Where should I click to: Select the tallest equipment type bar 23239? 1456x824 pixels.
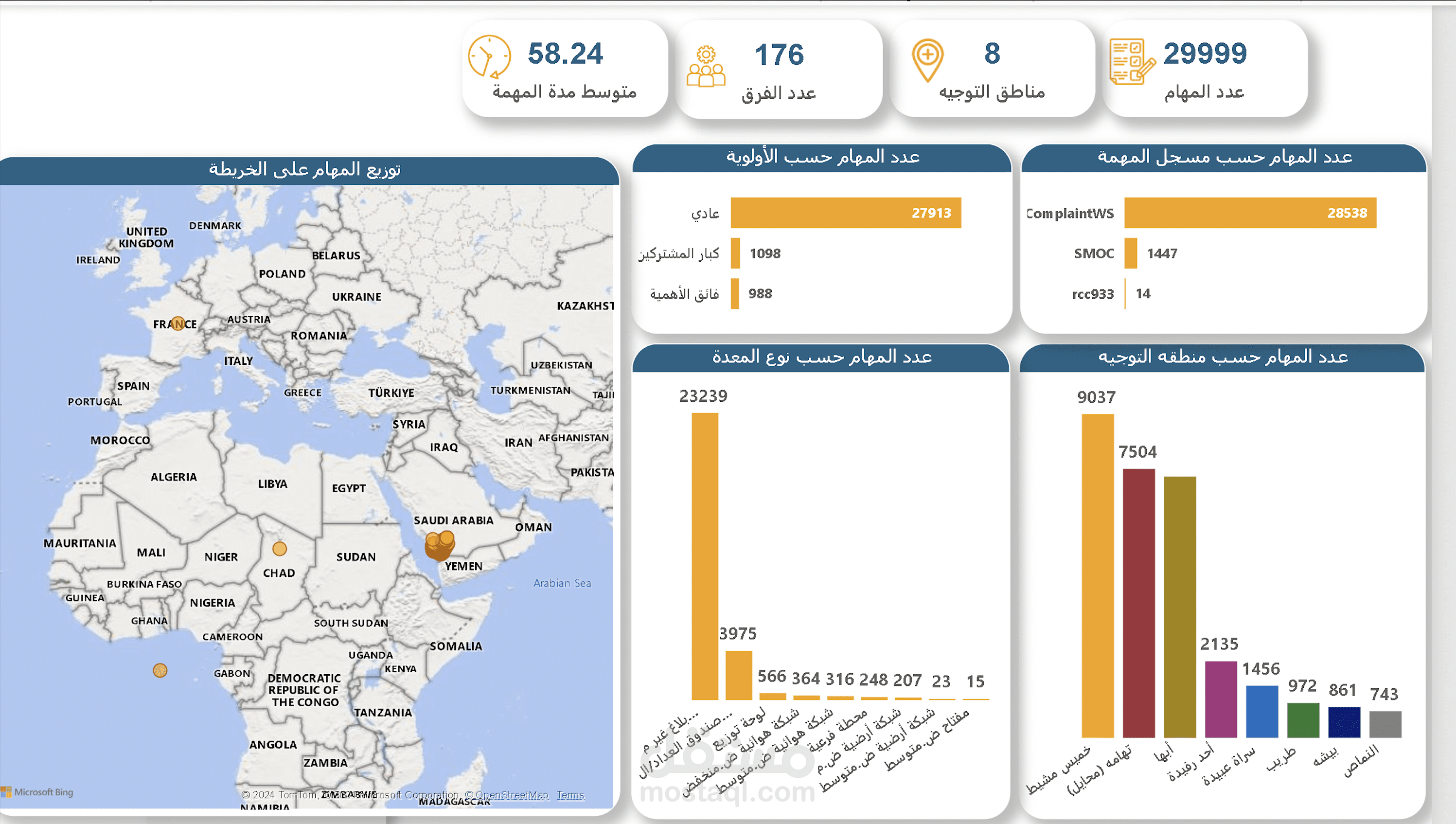pos(704,556)
